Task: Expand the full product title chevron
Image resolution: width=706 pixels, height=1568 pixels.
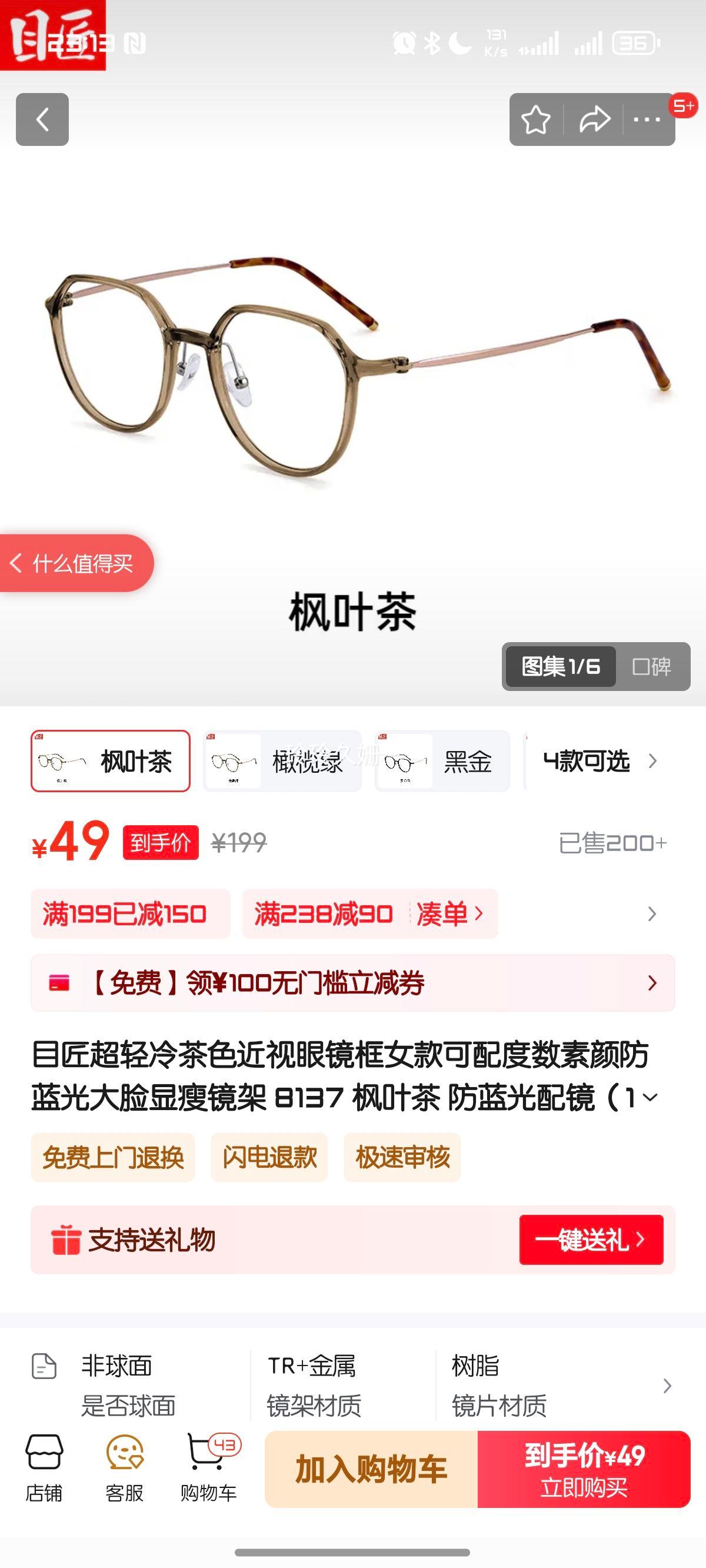Action: pyautogui.click(x=651, y=1098)
